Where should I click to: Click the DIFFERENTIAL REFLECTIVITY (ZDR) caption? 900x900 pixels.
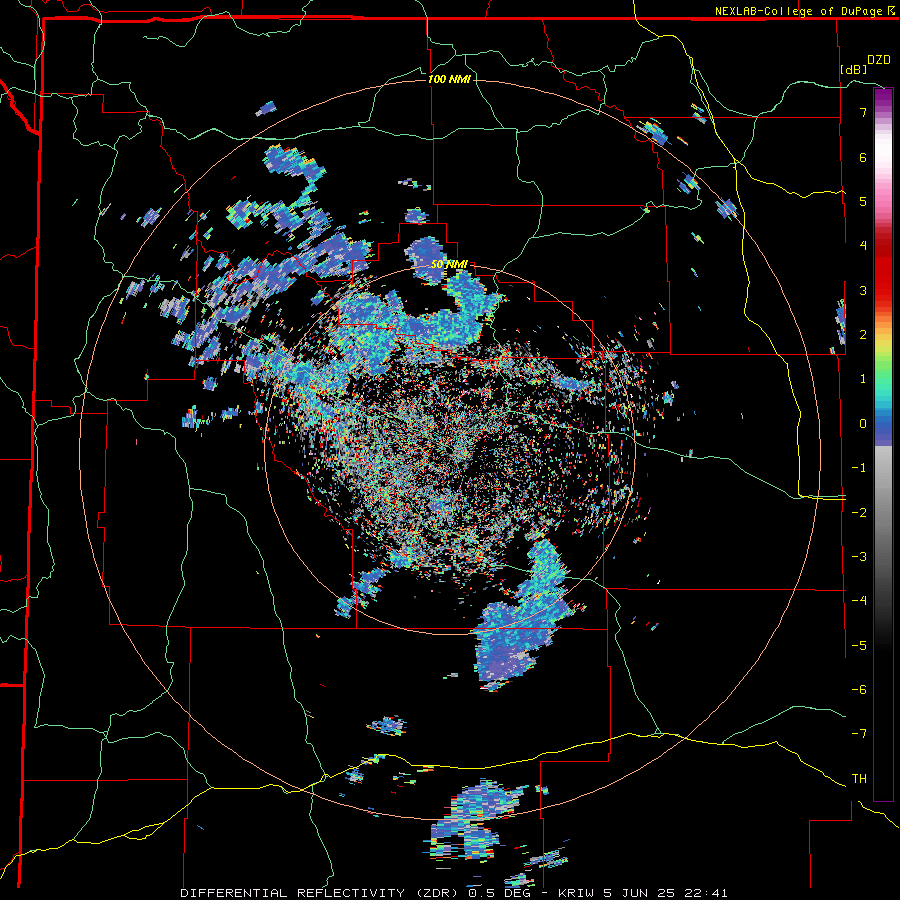pyautogui.click(x=320, y=893)
